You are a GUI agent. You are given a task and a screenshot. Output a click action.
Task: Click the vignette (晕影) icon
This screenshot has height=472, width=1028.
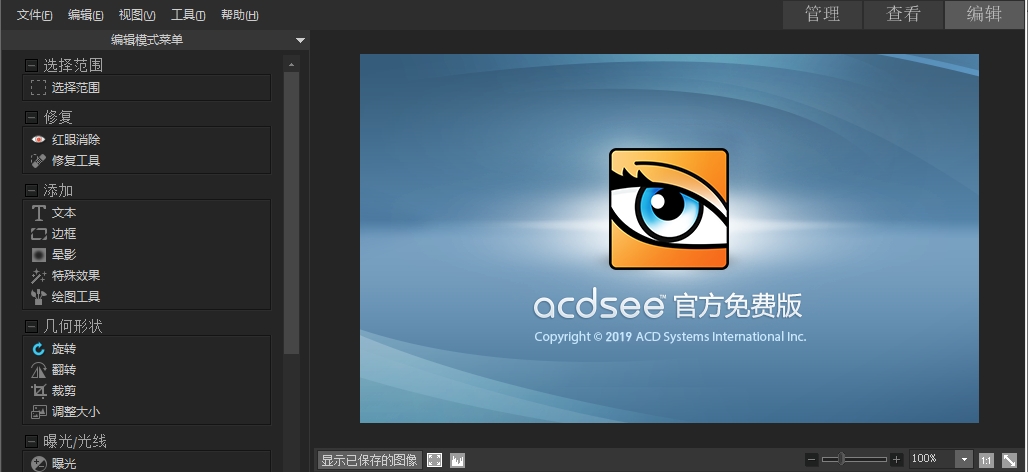click(x=38, y=254)
